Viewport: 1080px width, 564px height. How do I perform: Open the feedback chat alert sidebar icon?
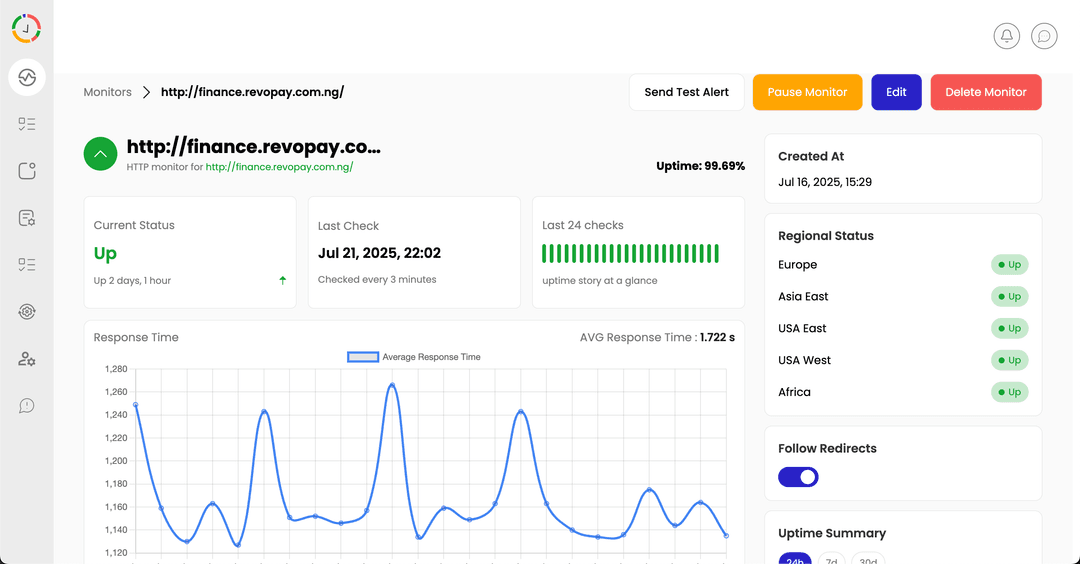click(27, 406)
